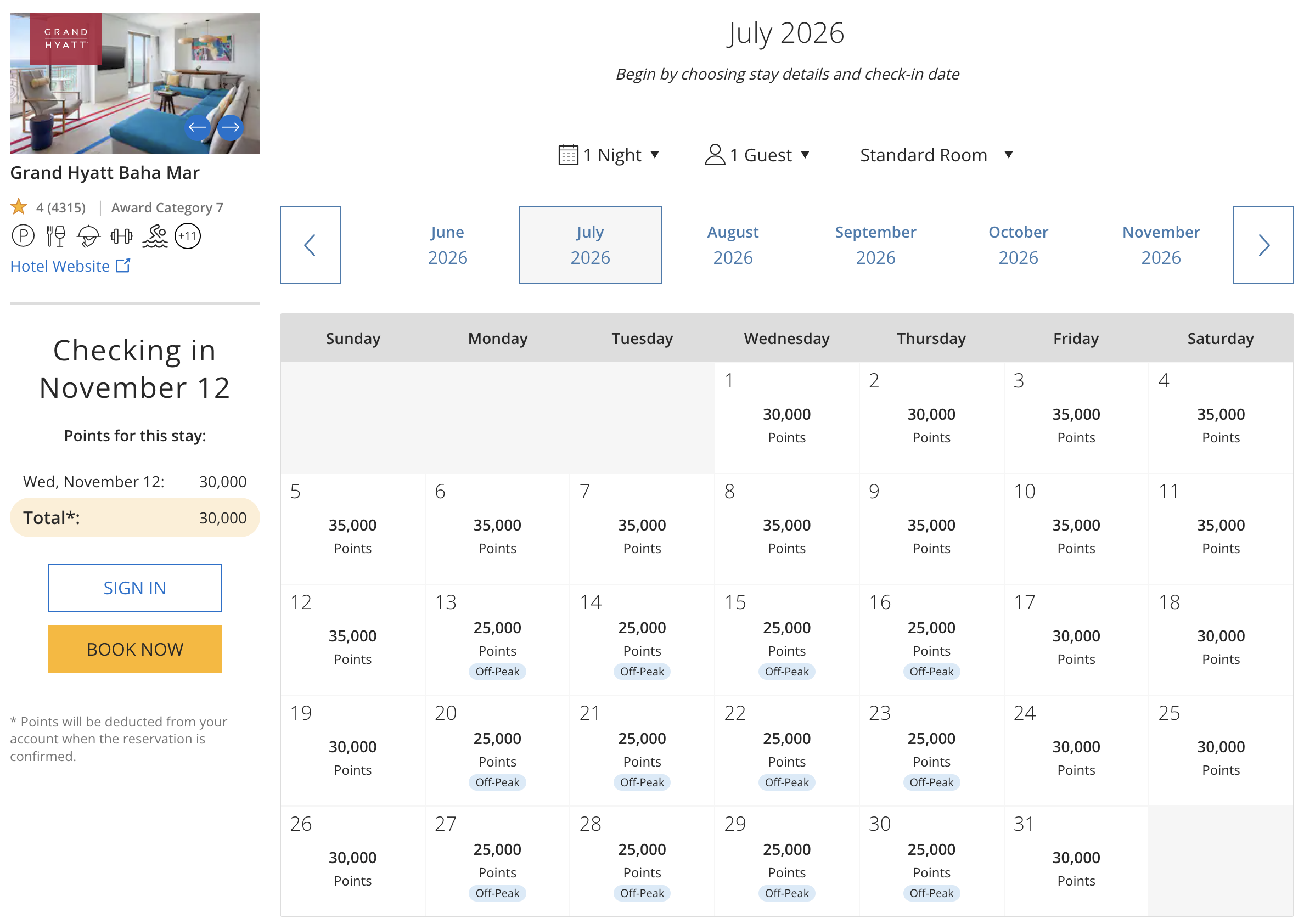Show the +11 more amenities icon

click(x=187, y=235)
